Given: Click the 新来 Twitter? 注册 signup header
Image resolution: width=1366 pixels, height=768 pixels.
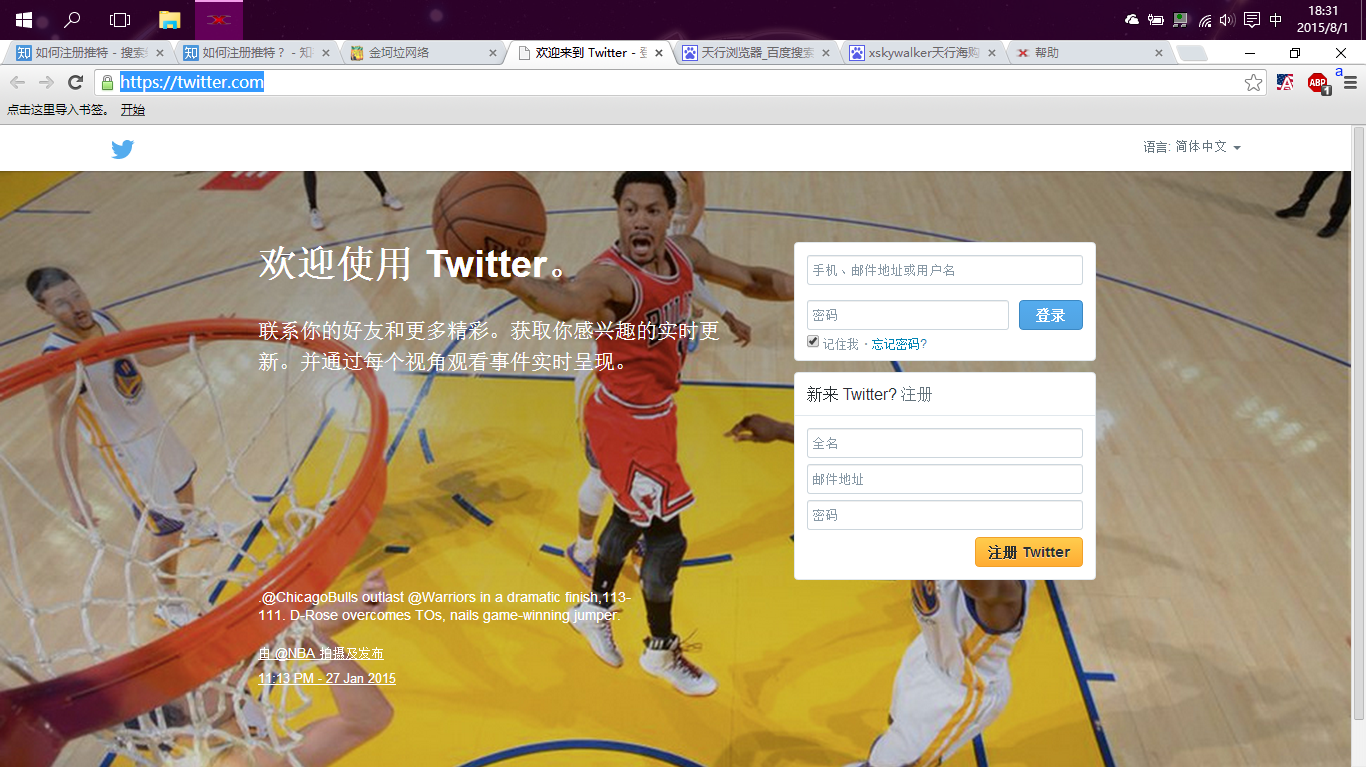Looking at the screenshot, I should (869, 394).
